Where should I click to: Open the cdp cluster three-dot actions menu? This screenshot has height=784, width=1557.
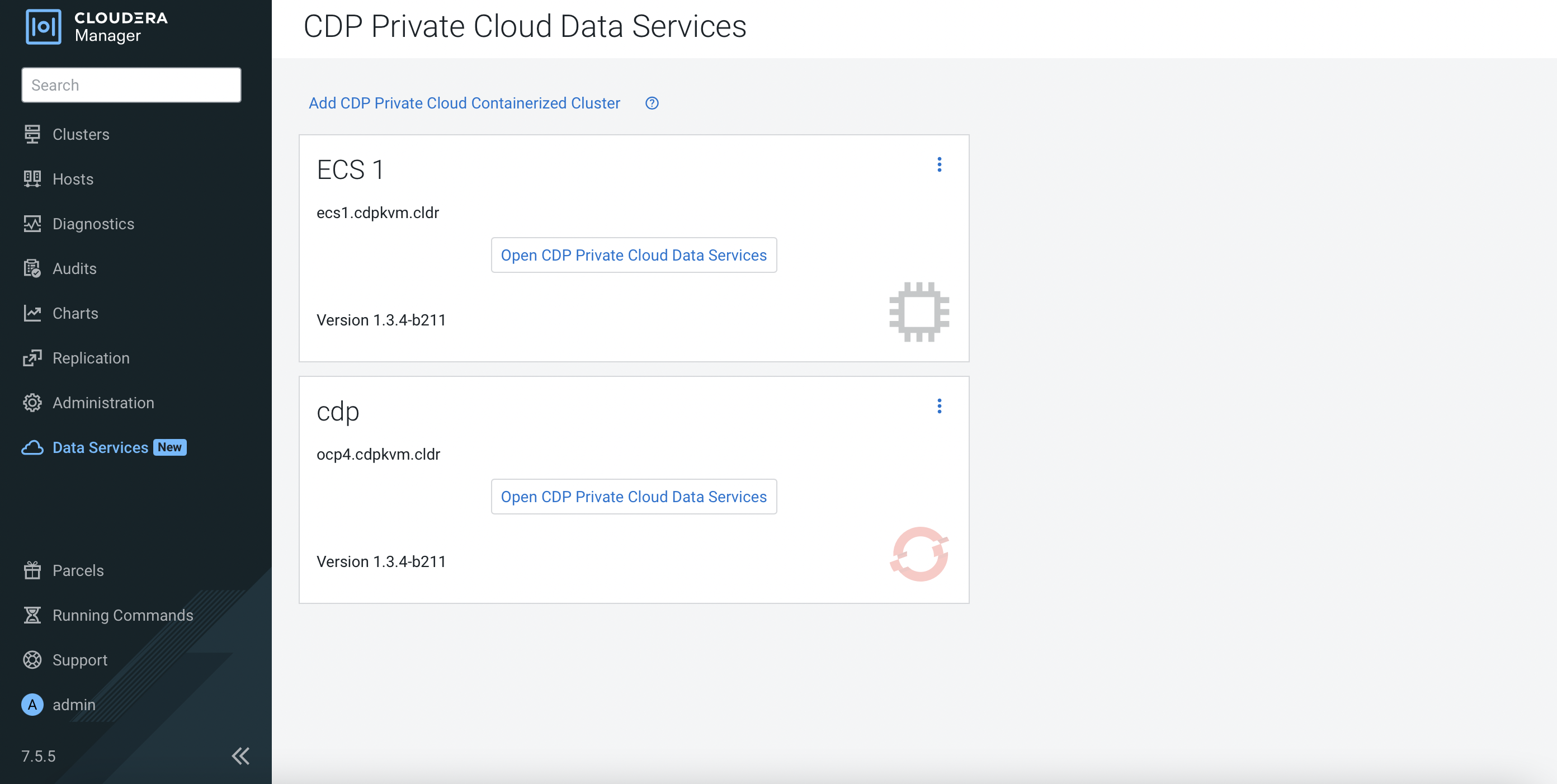pos(938,406)
